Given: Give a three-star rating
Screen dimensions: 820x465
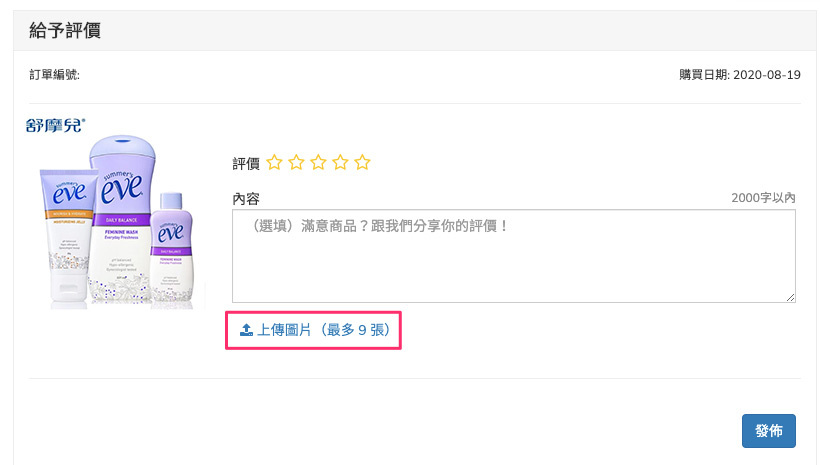Looking at the screenshot, I should (318, 162).
